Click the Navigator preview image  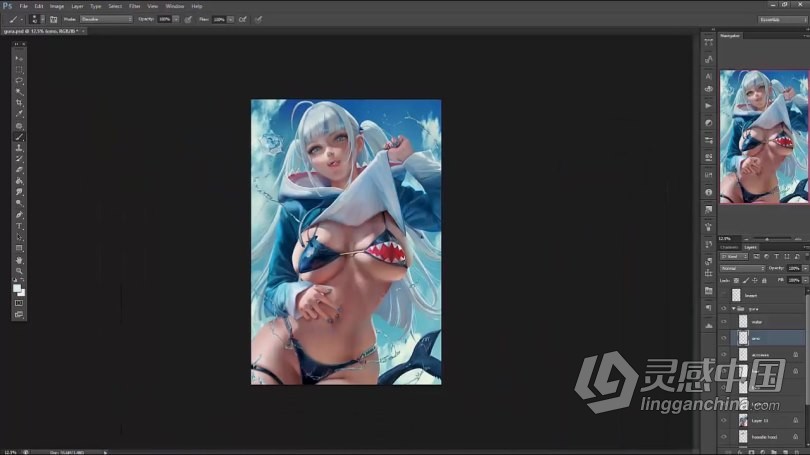point(764,137)
